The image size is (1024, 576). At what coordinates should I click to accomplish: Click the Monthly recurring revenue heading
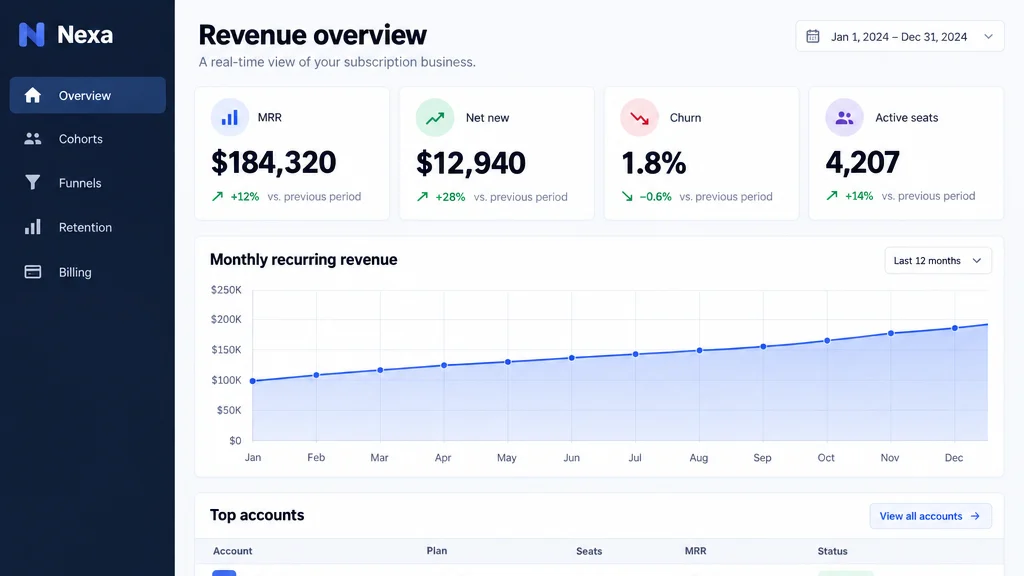[304, 259]
